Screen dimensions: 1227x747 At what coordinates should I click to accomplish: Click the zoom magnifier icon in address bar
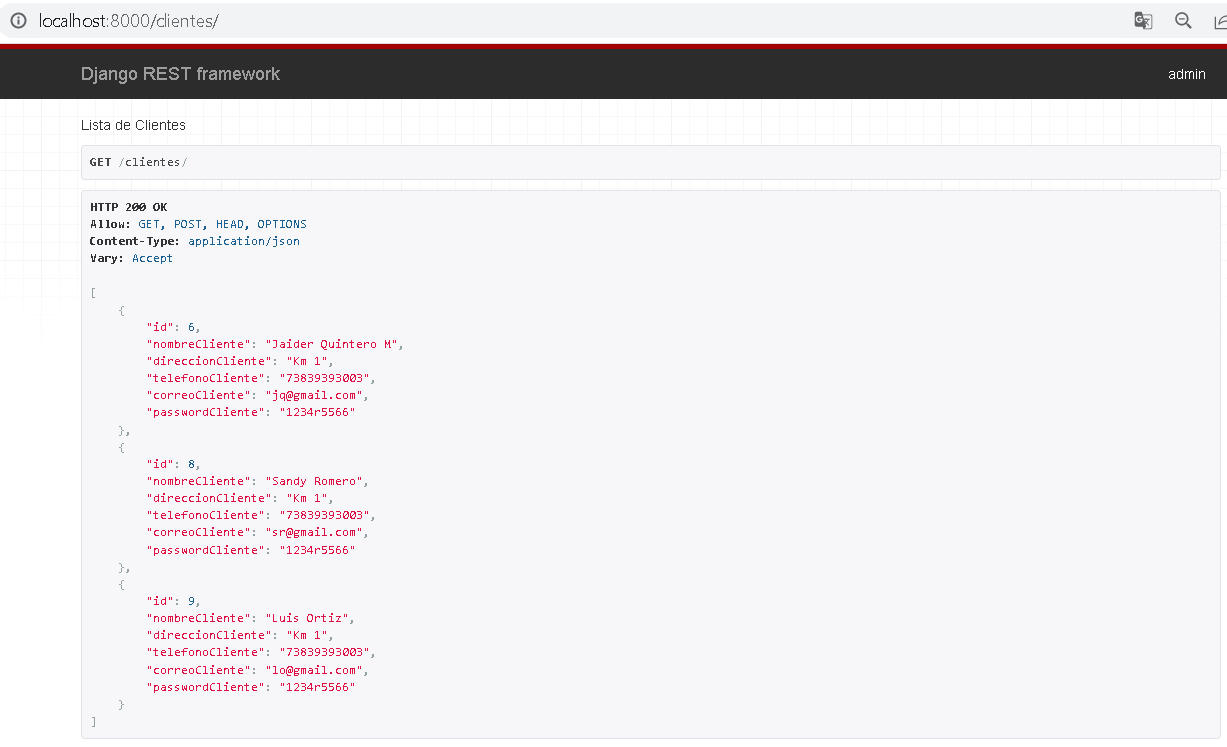[x=1183, y=21]
